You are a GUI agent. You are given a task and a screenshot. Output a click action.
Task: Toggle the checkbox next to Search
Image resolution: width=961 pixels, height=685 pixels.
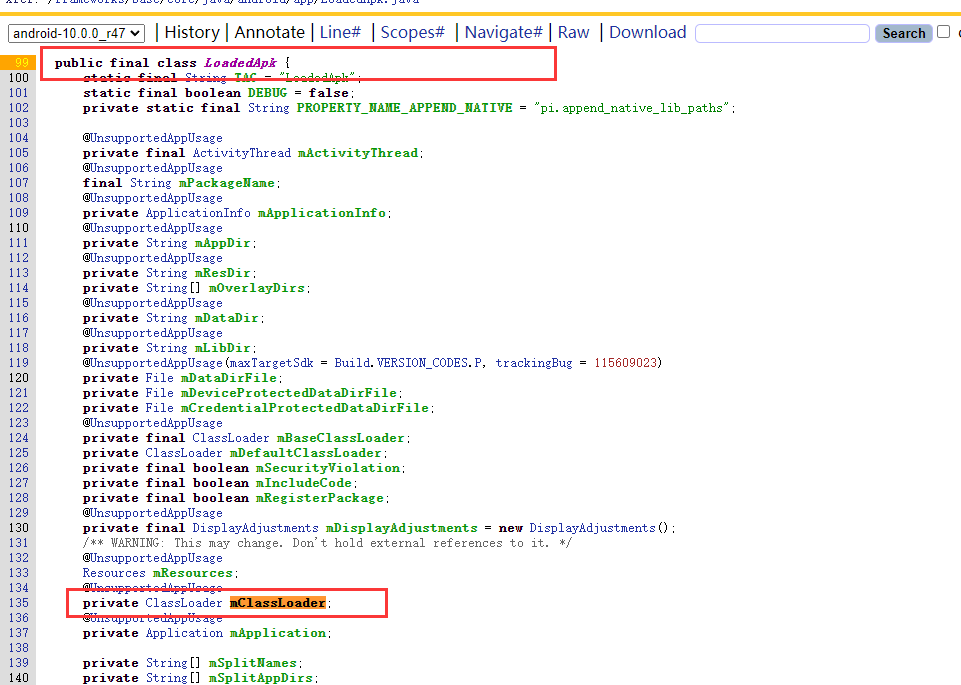click(x=944, y=32)
